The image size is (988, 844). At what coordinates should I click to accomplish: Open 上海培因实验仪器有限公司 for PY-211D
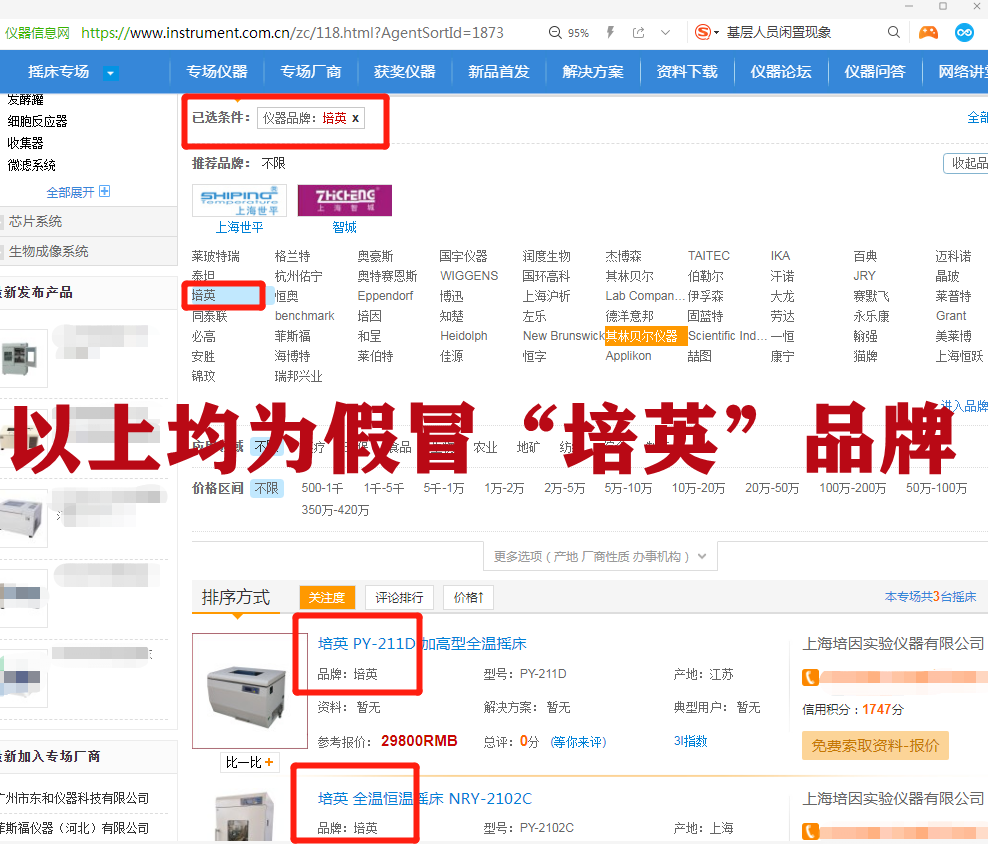point(893,644)
